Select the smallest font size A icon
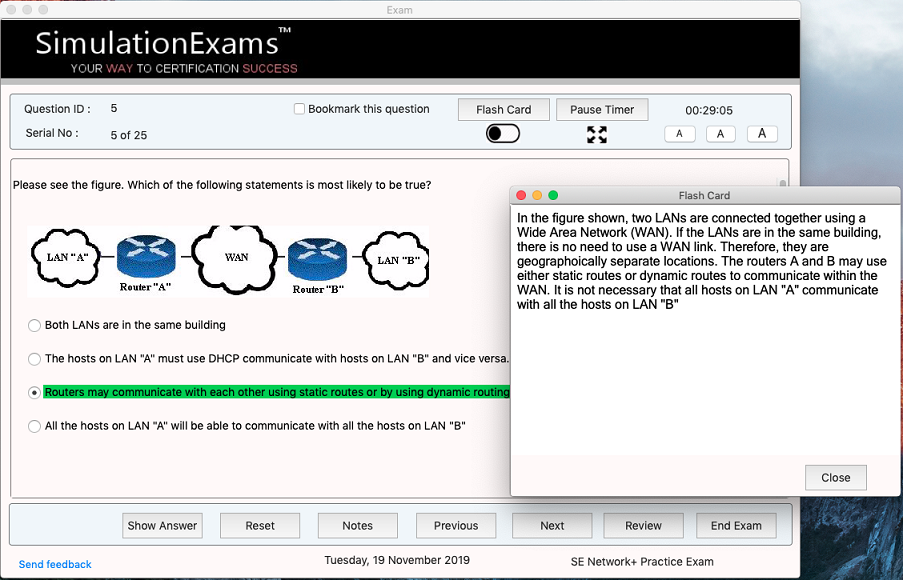903x580 pixels. point(679,133)
